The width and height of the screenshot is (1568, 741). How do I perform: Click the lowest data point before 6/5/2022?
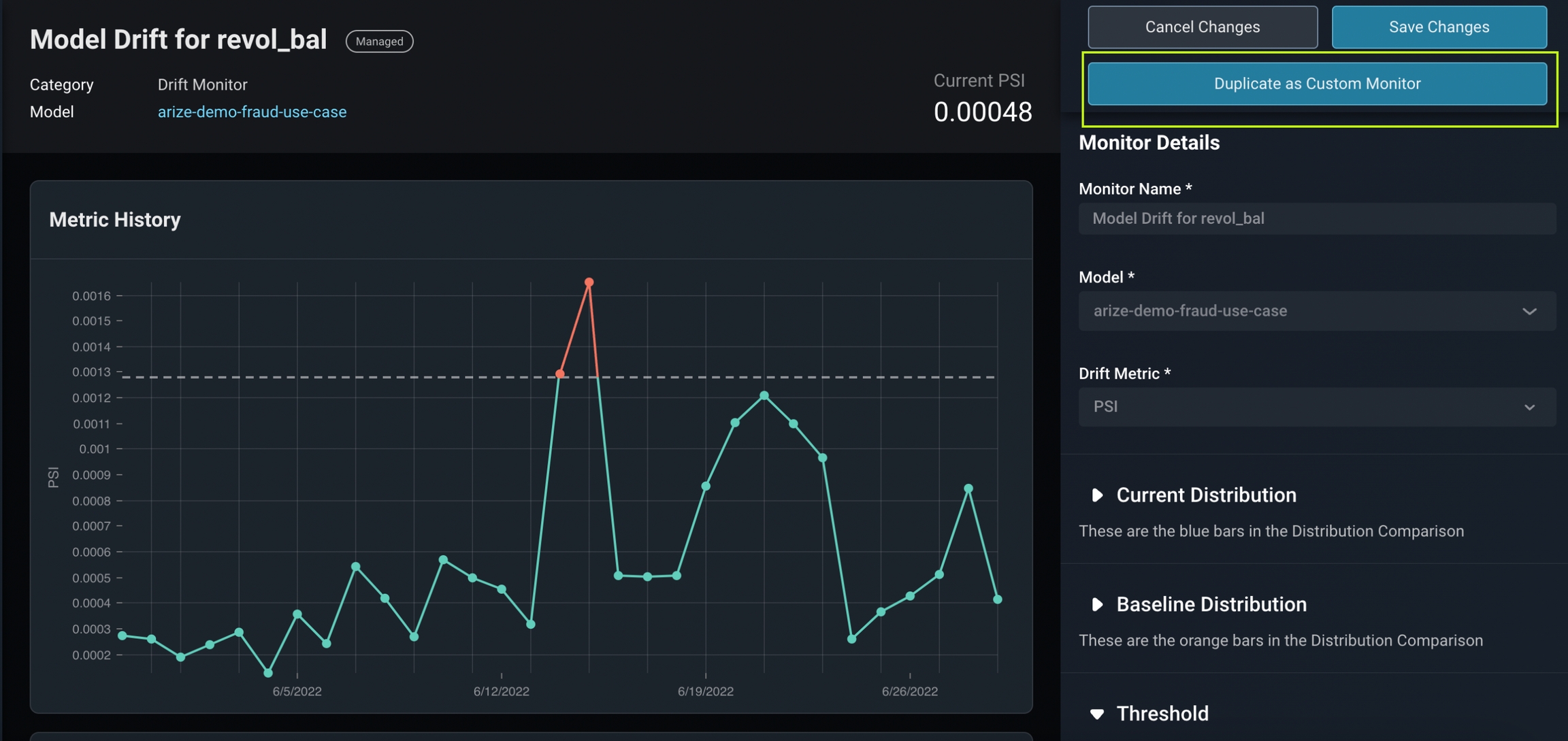pos(268,673)
